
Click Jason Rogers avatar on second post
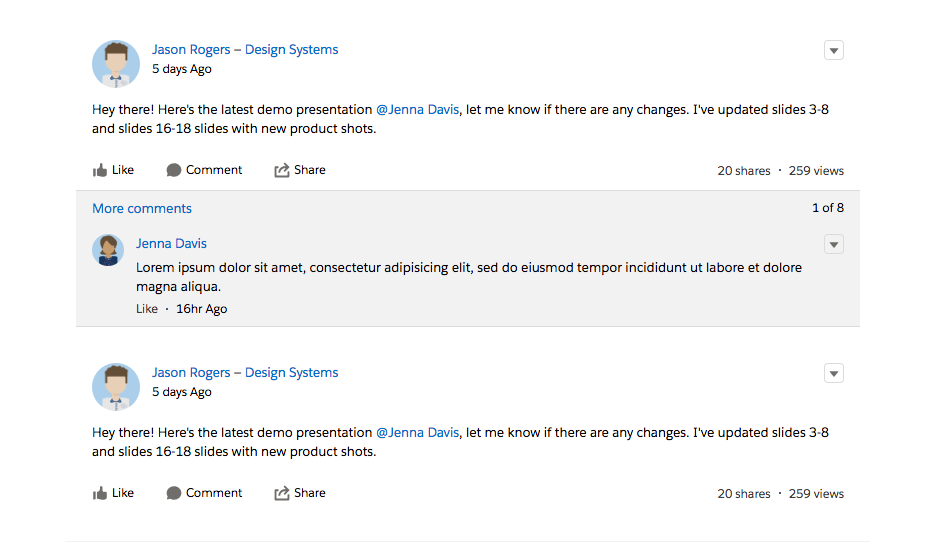(116, 387)
